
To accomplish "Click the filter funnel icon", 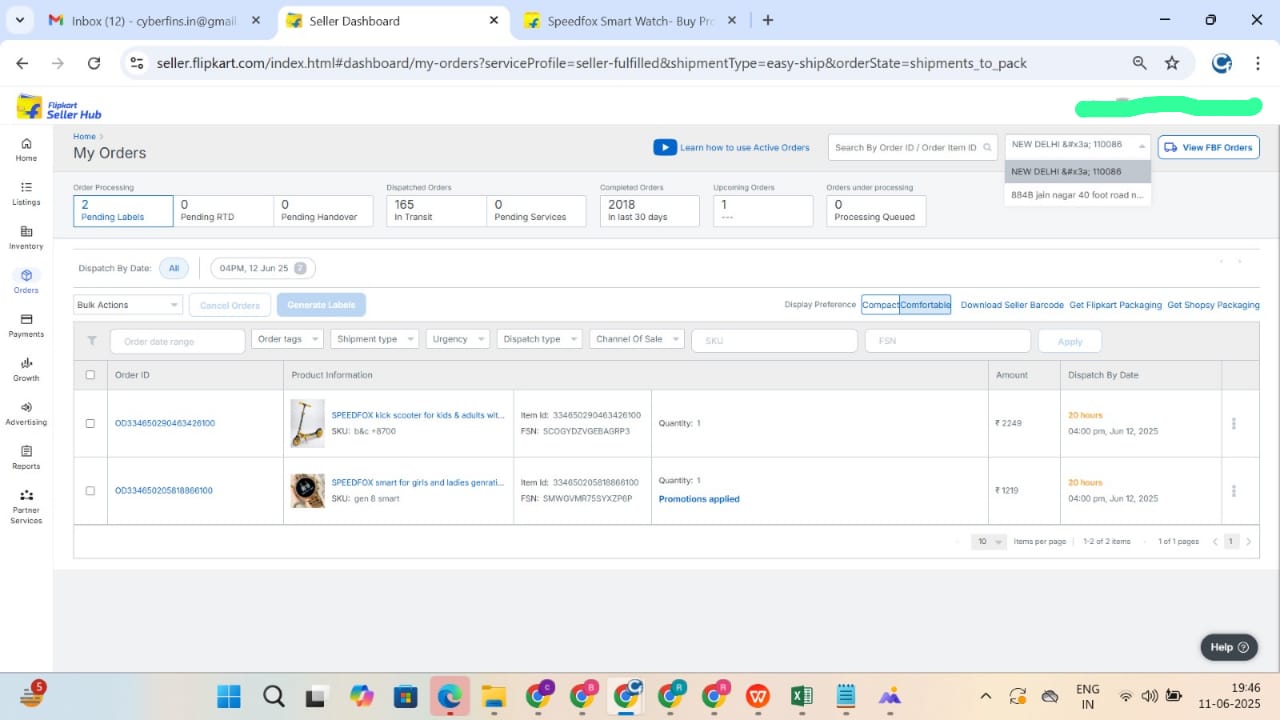I will [x=92, y=341].
